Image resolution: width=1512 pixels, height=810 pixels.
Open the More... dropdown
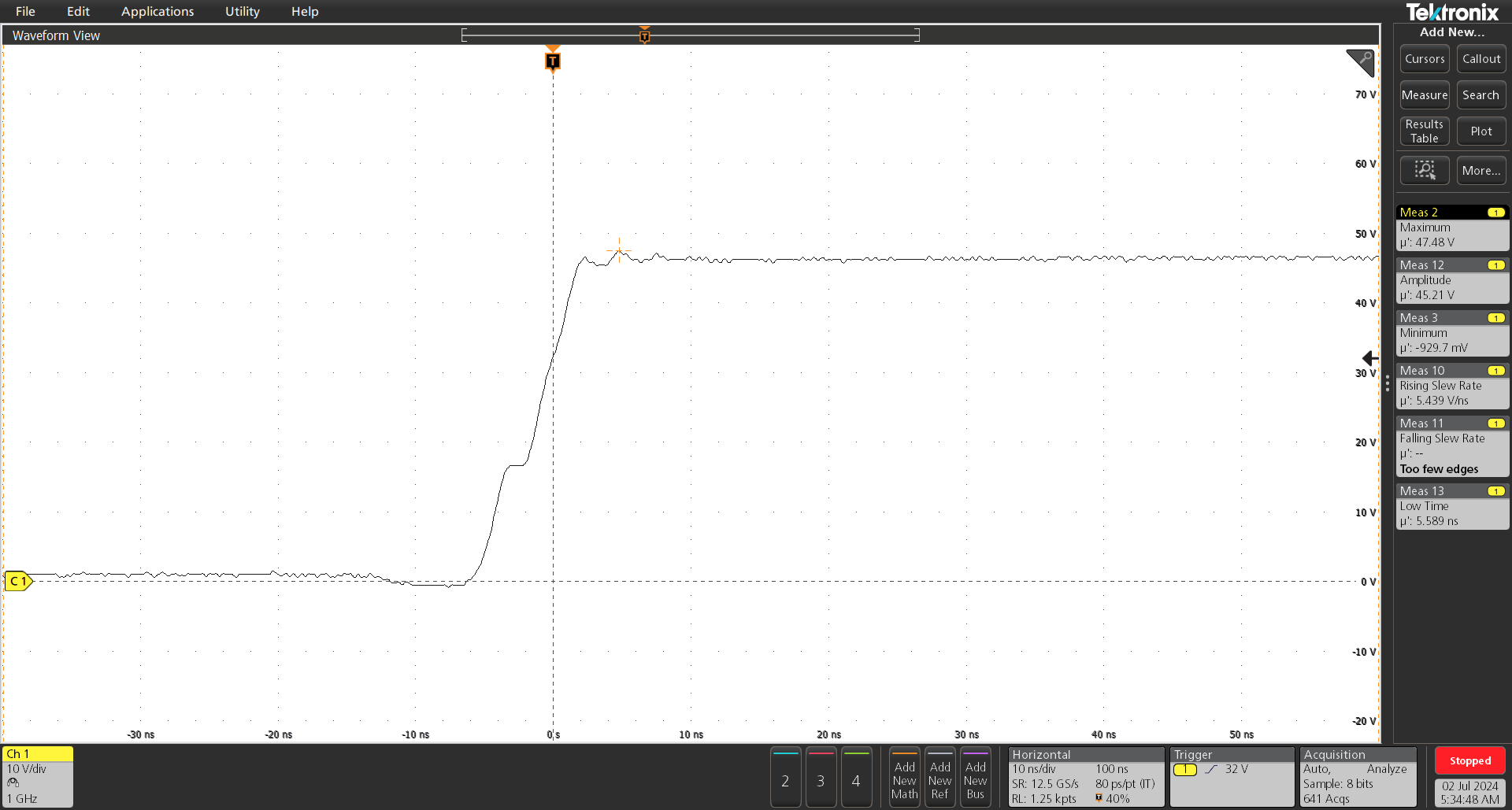[1480, 170]
